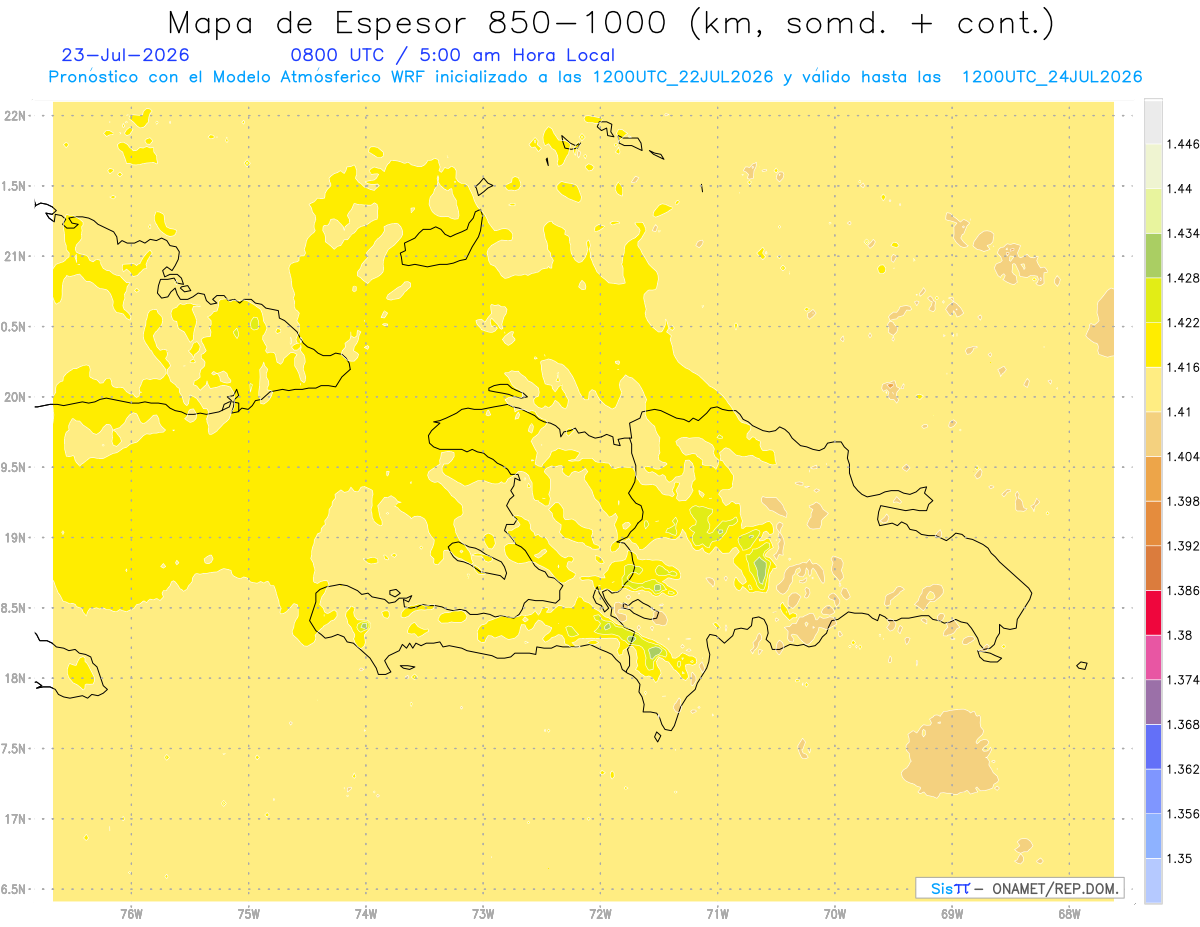Click the '1.44' legend value
This screenshot has width=1200, height=927.
(x=1180, y=189)
